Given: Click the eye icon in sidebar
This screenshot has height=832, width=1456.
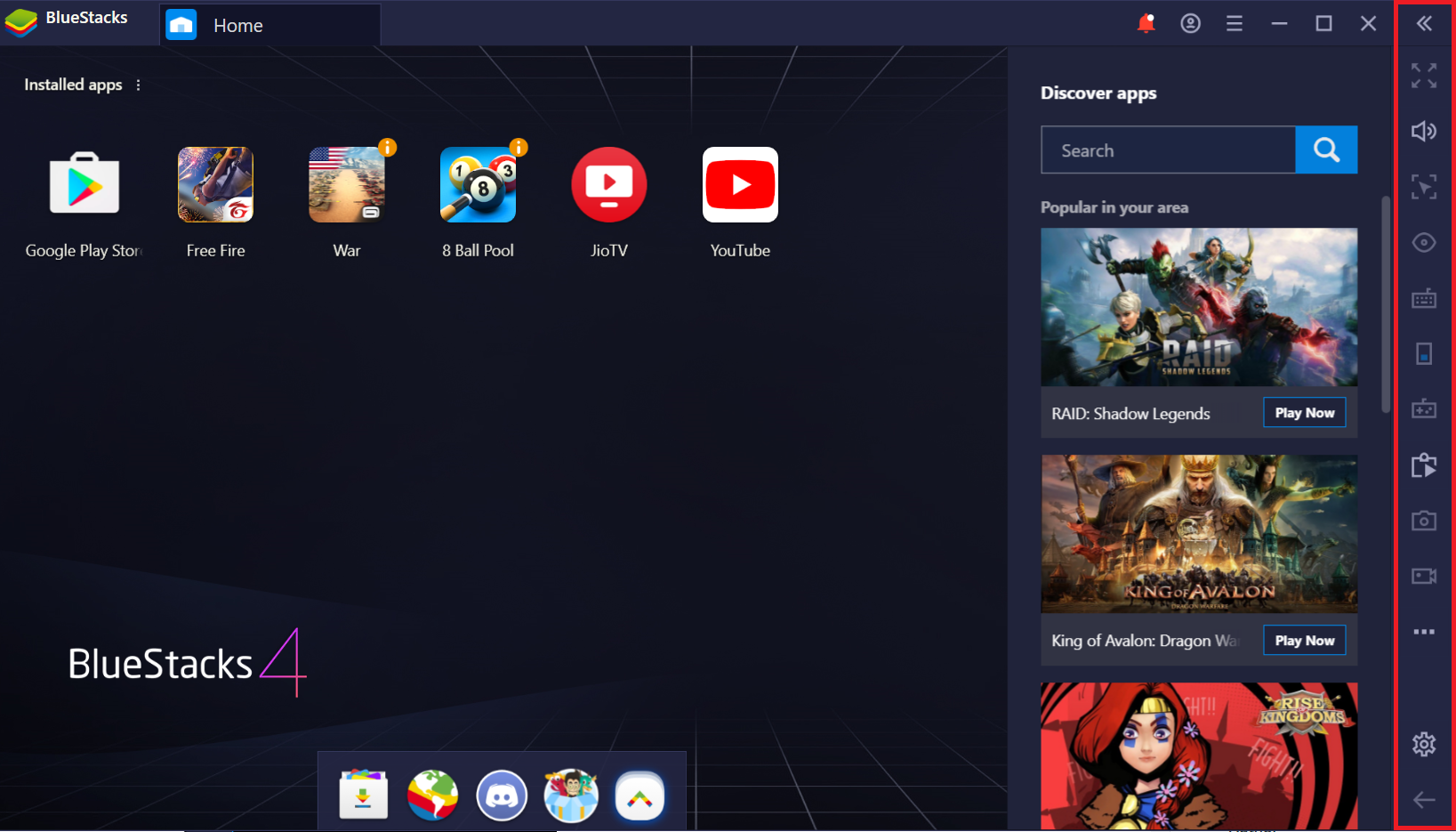Looking at the screenshot, I should click(x=1424, y=242).
